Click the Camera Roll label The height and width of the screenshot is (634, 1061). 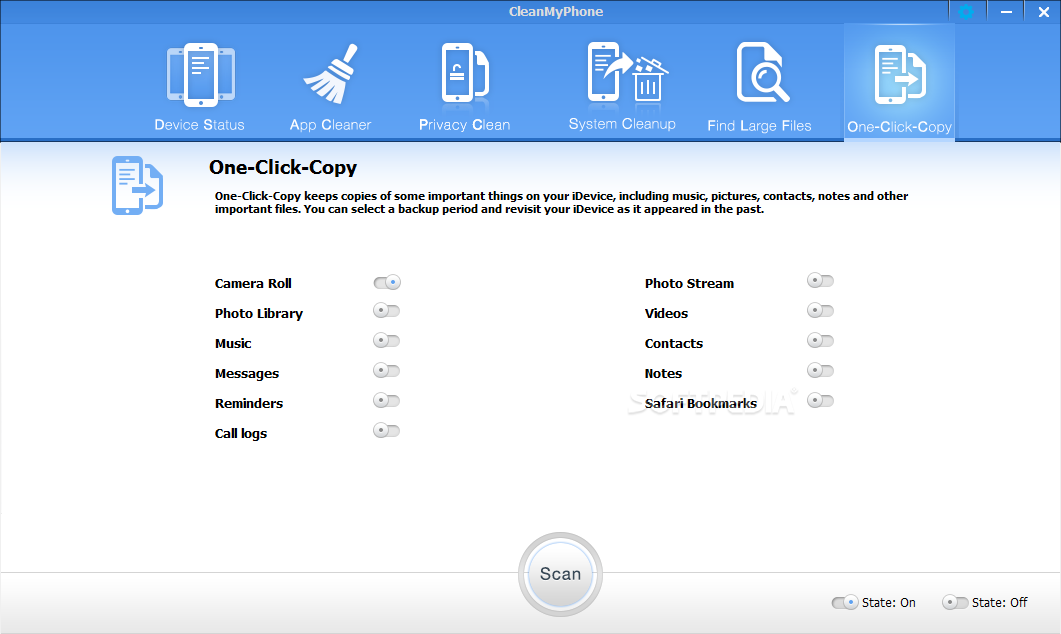coord(253,284)
